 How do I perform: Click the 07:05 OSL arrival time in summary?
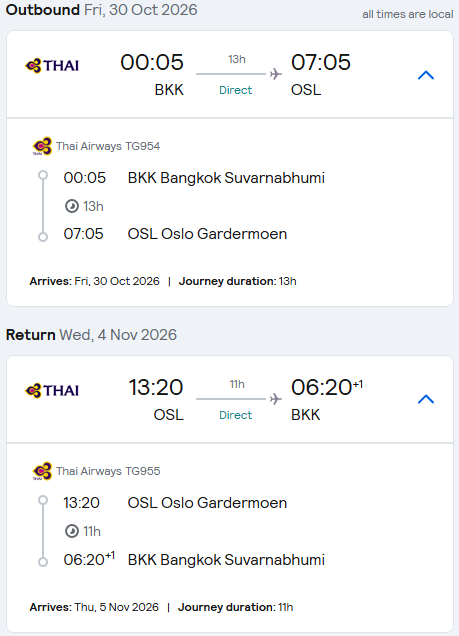pyautogui.click(x=320, y=62)
